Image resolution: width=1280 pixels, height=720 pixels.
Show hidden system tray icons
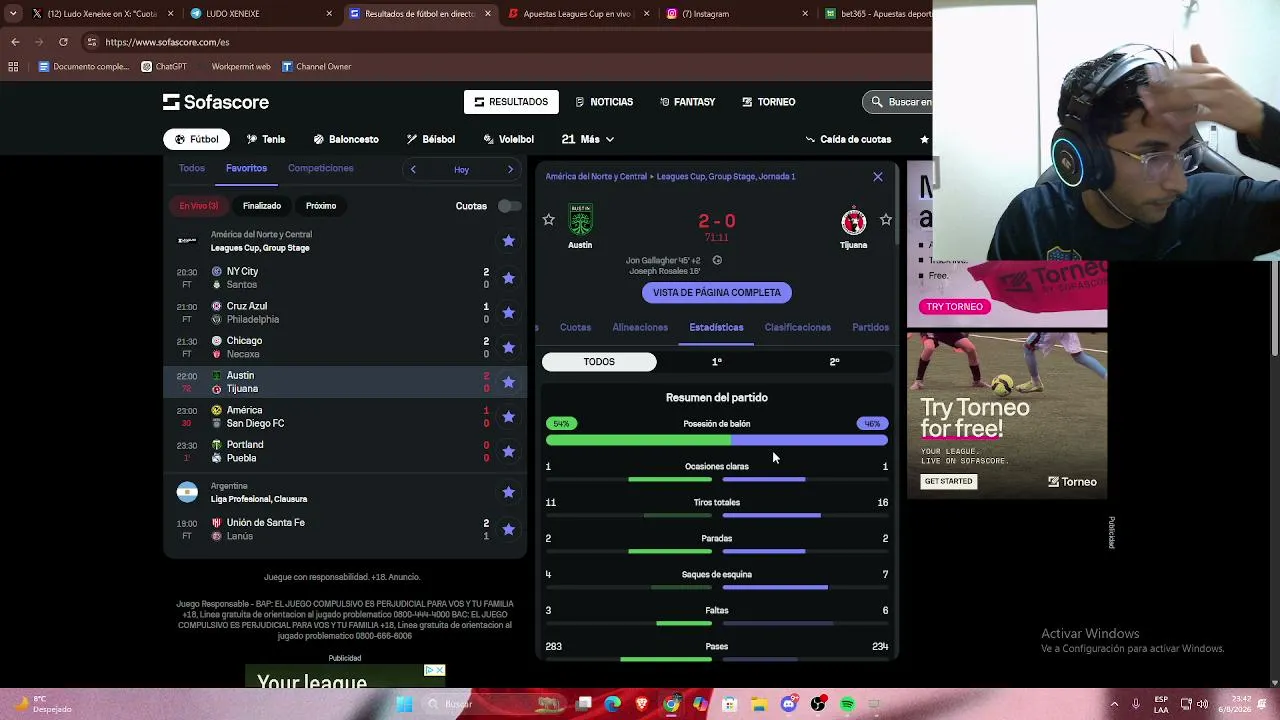coord(1114,704)
